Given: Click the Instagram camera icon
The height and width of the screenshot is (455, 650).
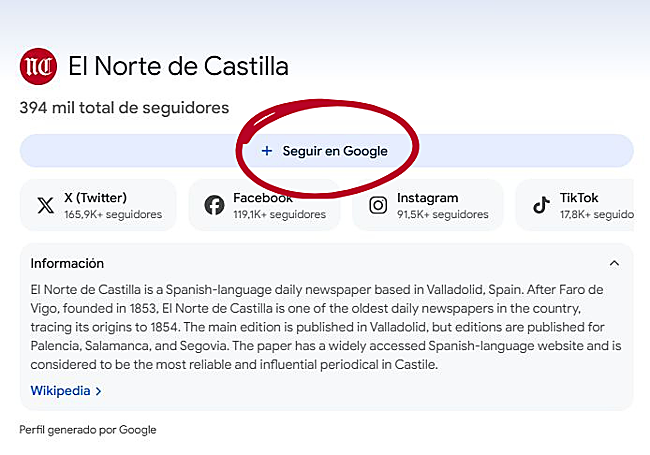Looking at the screenshot, I should (378, 205).
